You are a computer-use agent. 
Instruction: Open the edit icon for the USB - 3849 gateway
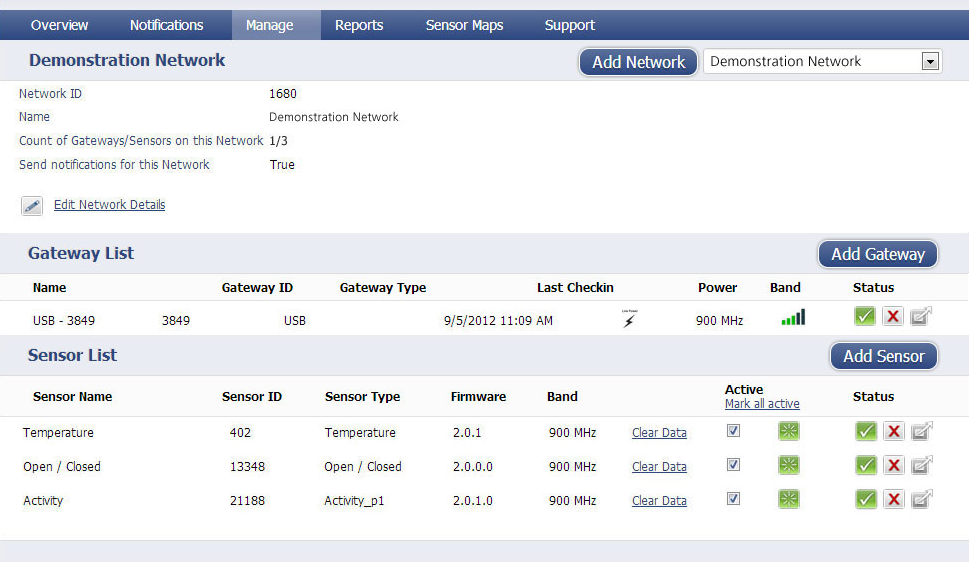tap(921, 317)
